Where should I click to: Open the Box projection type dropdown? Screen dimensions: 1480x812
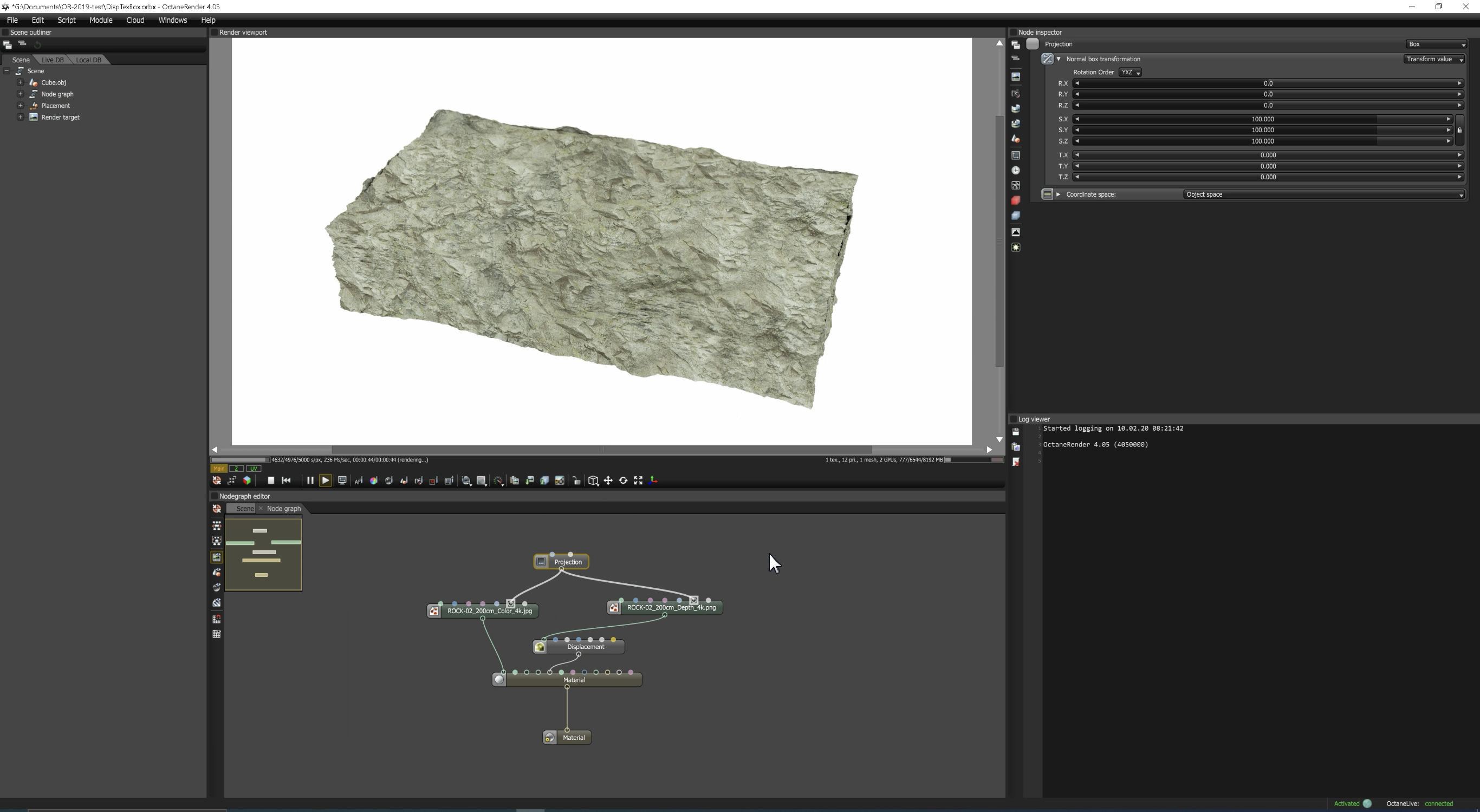[1436, 44]
